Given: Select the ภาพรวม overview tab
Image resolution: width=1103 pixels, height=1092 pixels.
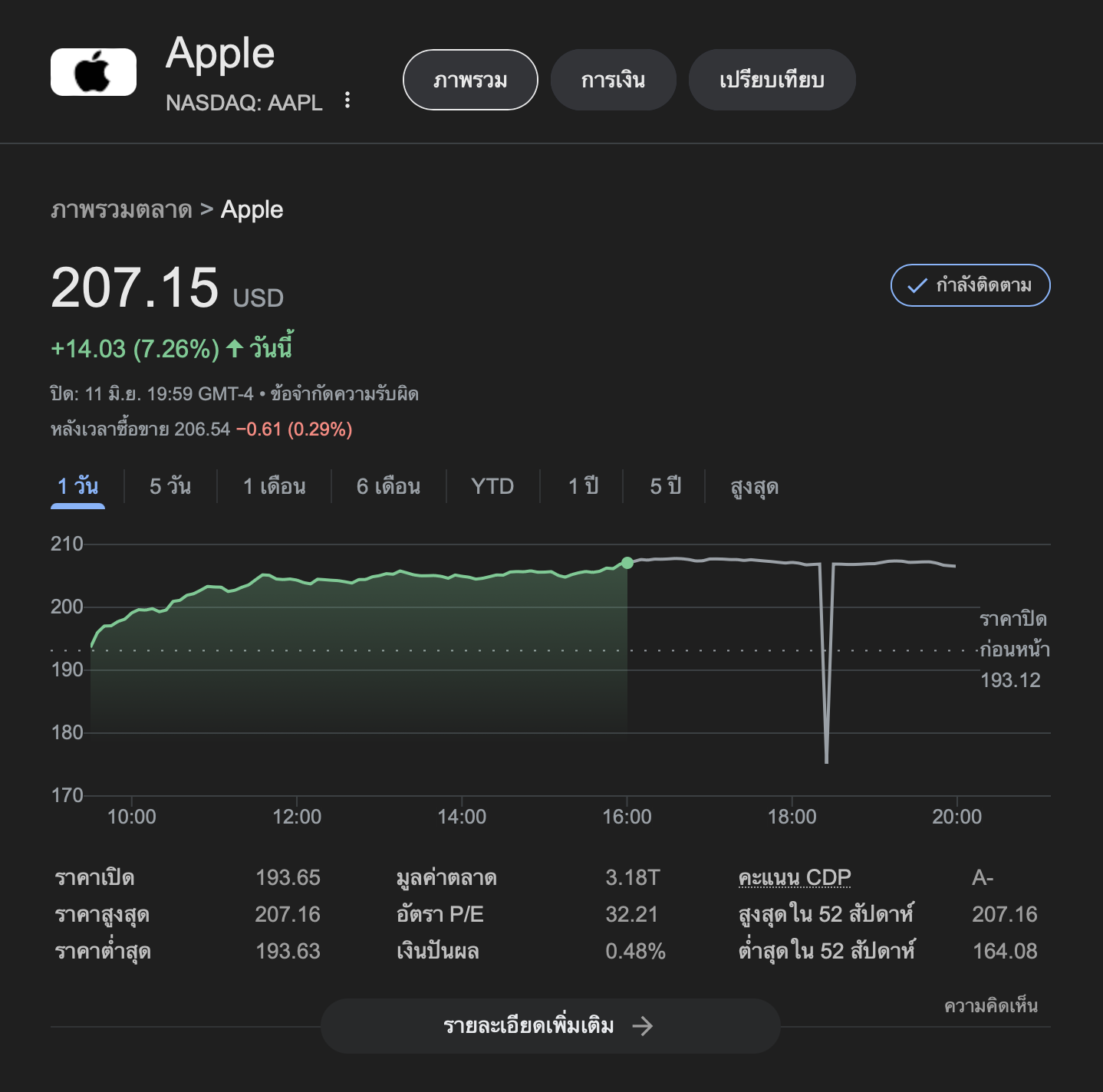Looking at the screenshot, I should 469,80.
